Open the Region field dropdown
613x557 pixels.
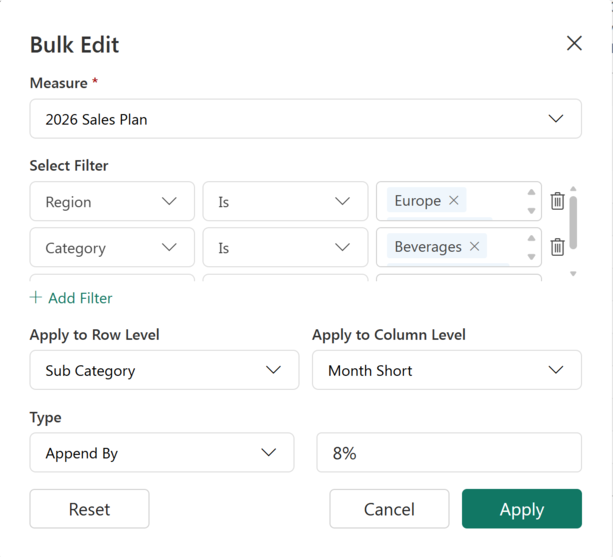[112, 201]
